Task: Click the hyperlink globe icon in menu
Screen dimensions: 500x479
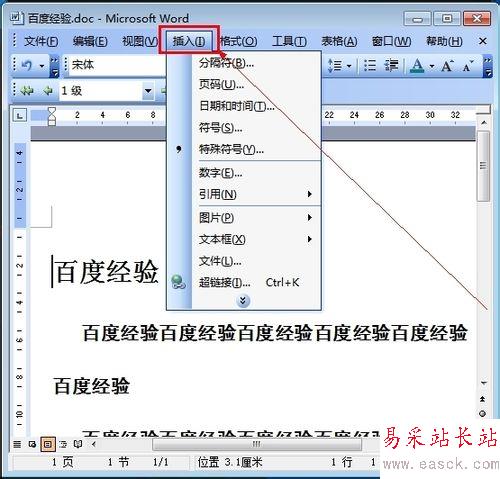Action: pos(178,282)
